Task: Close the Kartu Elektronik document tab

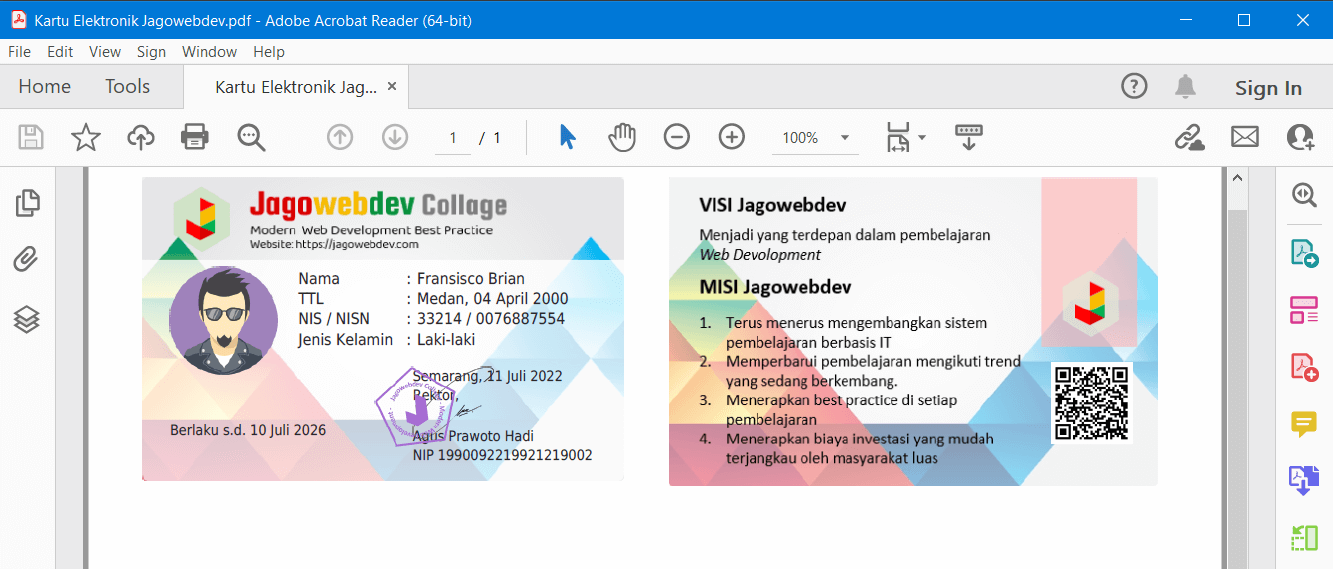Action: click(392, 87)
